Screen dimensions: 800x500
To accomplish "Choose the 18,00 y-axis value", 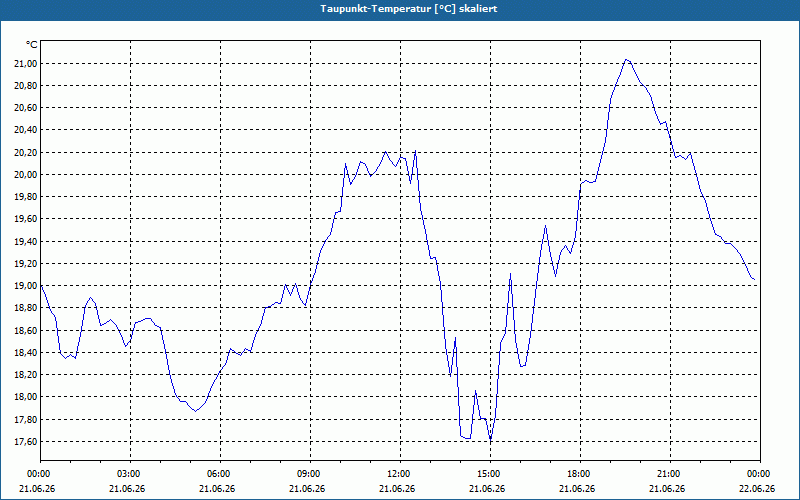I will [x=25, y=397].
